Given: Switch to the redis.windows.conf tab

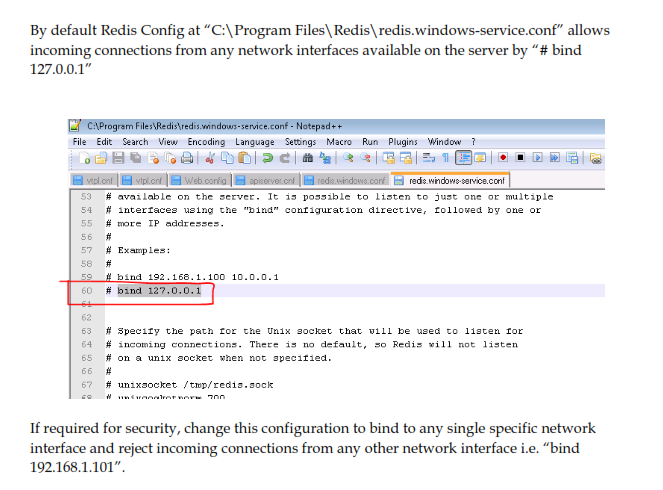Looking at the screenshot, I should (345, 181).
